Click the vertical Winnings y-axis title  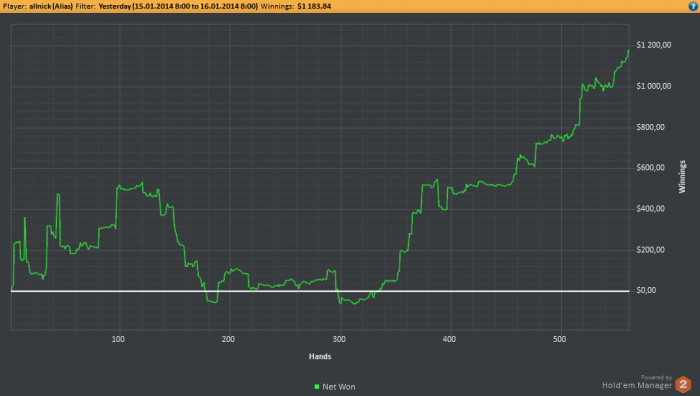tap(682, 177)
